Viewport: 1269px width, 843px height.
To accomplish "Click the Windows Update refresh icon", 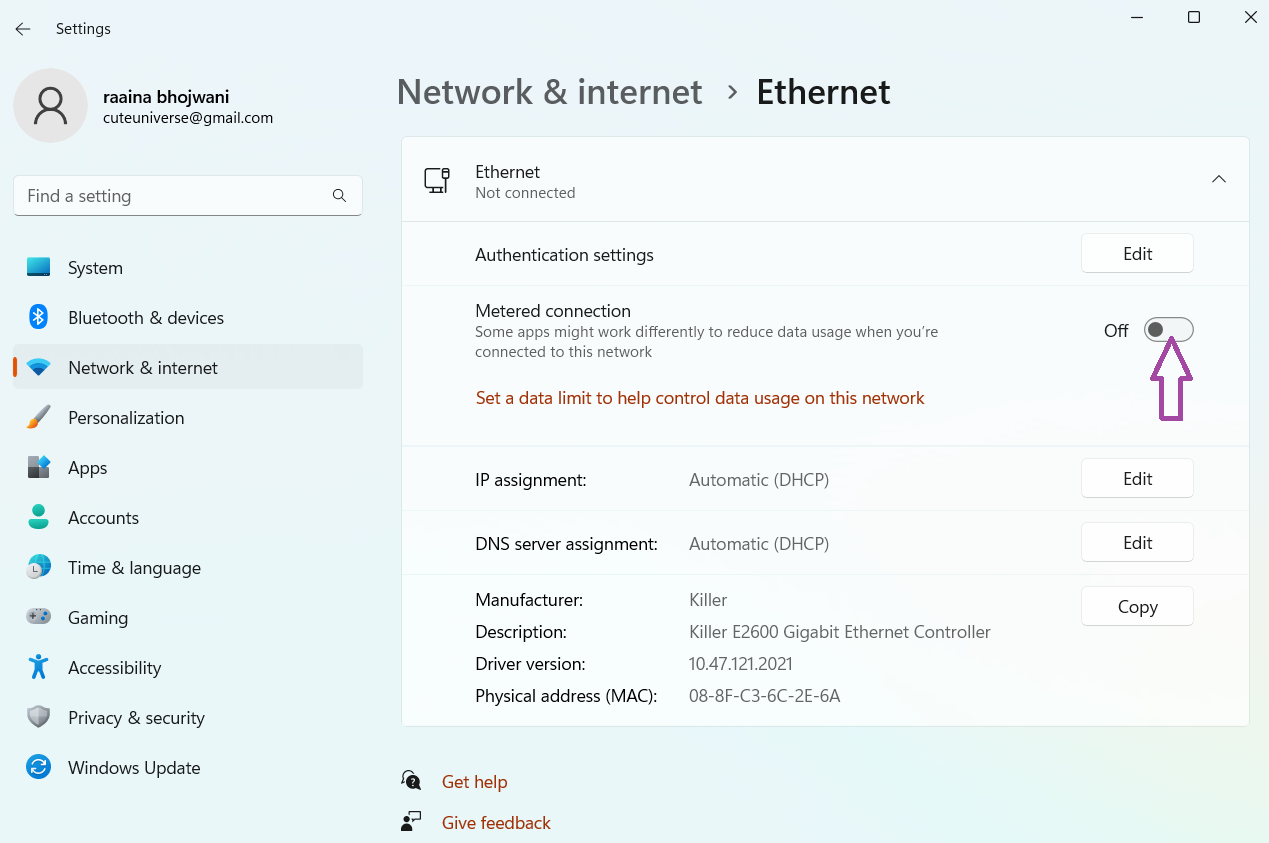I will [38, 768].
